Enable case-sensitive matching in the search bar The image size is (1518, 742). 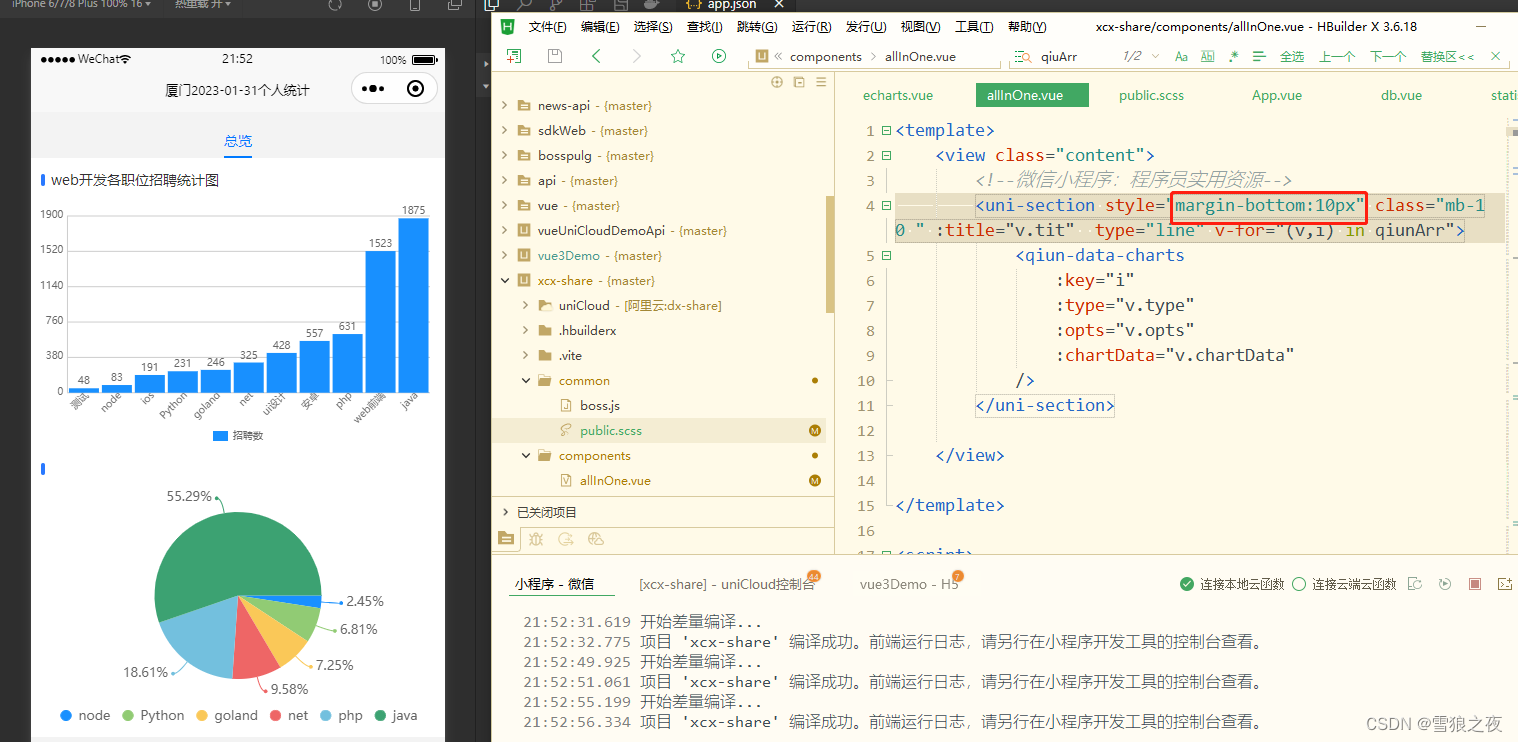point(1181,56)
